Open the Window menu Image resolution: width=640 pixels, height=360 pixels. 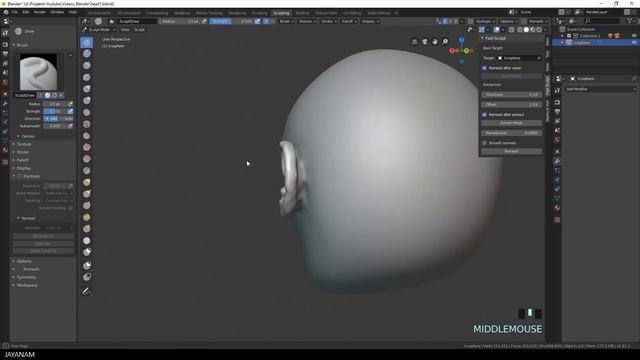point(57,12)
